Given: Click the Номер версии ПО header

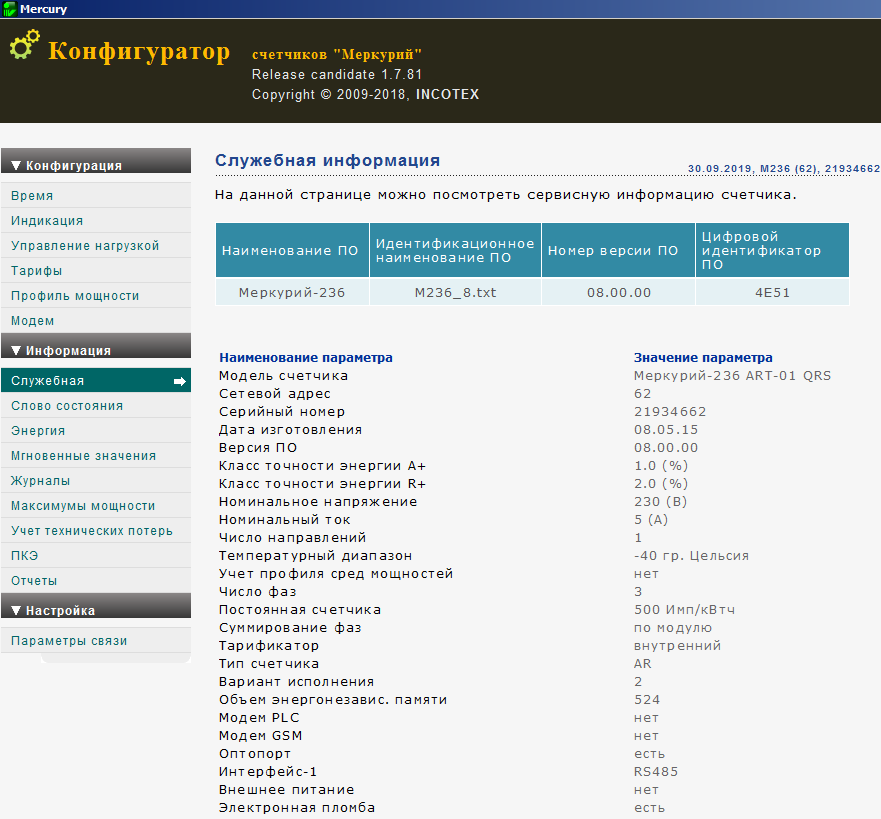Looking at the screenshot, I should click(x=618, y=250).
